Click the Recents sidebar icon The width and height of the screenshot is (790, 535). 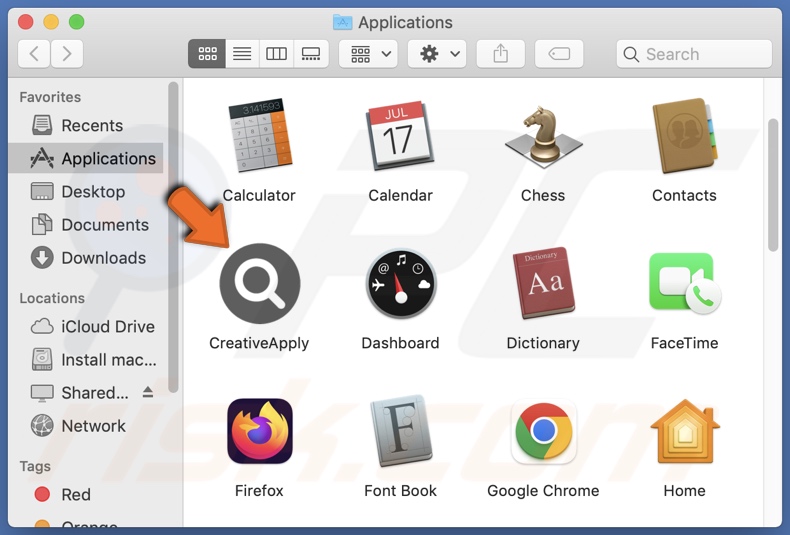point(42,125)
